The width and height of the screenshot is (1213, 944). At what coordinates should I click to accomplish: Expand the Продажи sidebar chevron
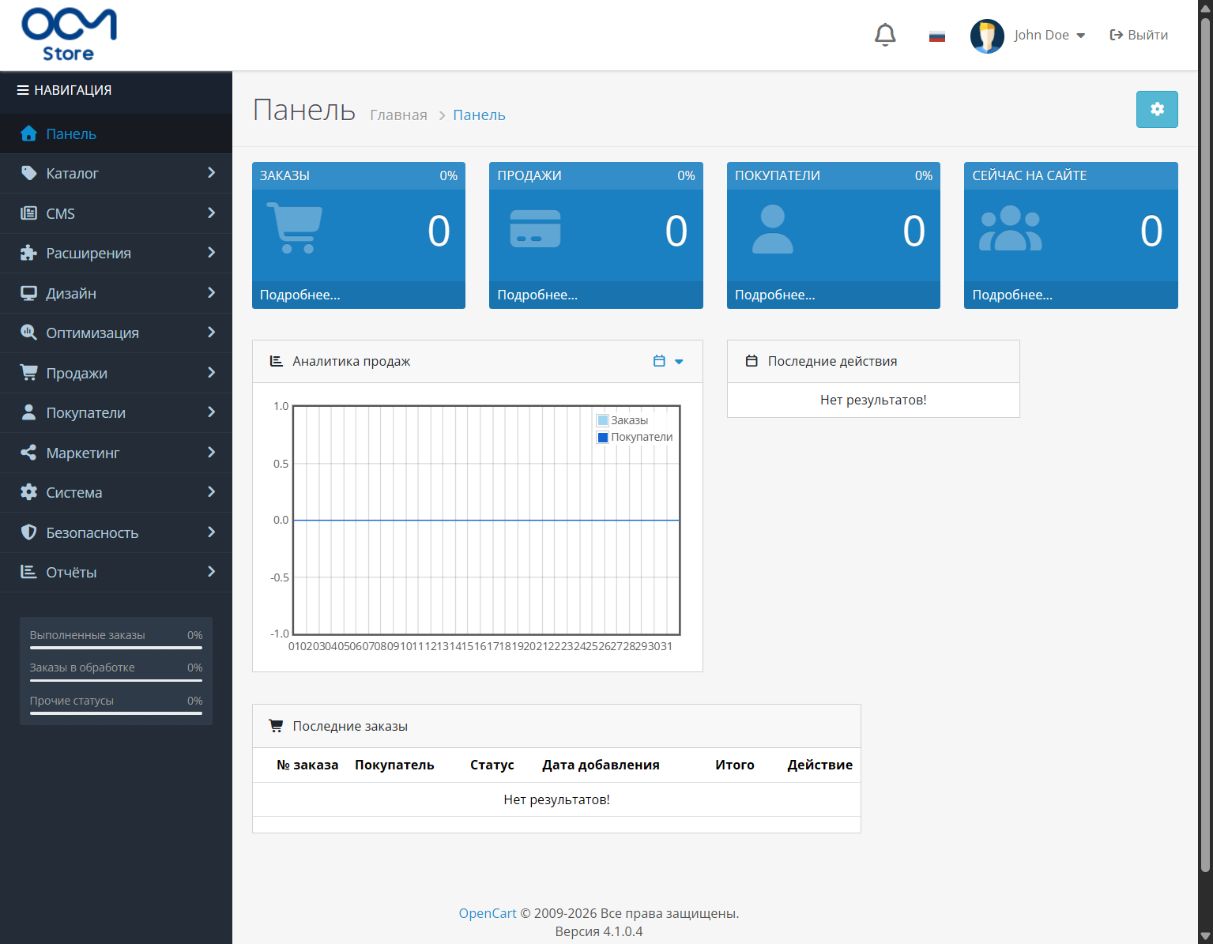tap(211, 373)
